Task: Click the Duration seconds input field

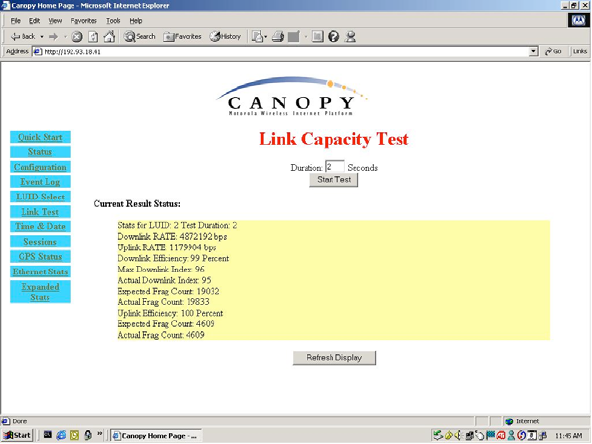Action: [335, 166]
